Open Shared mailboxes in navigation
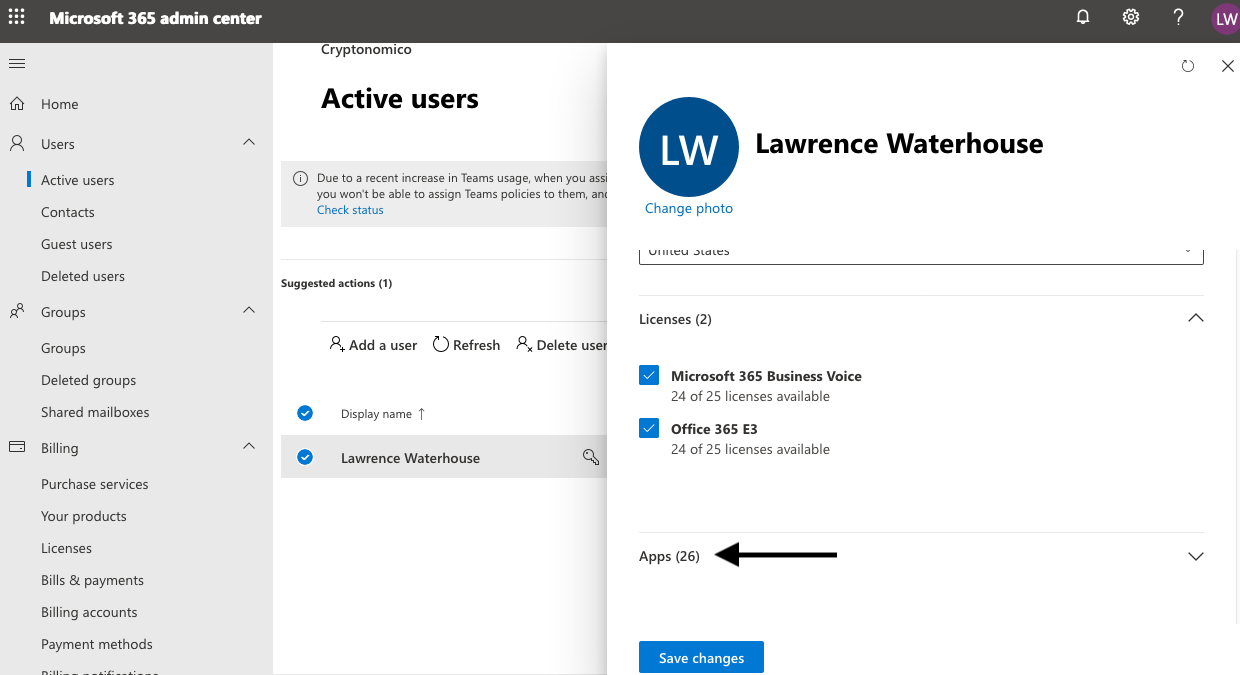 point(95,412)
